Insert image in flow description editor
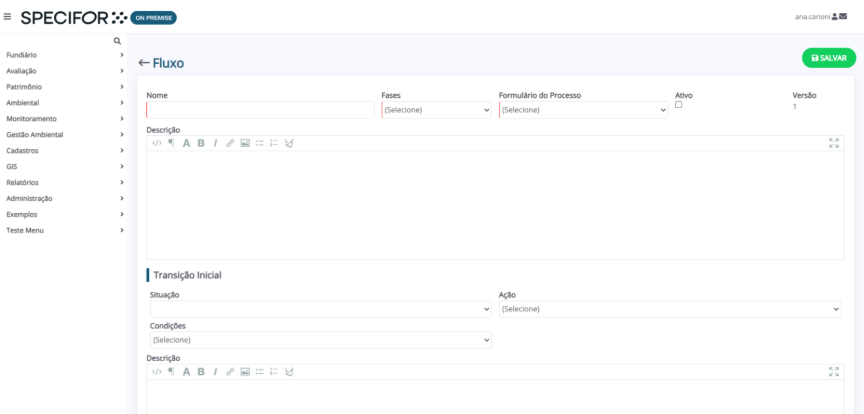 click(245, 143)
